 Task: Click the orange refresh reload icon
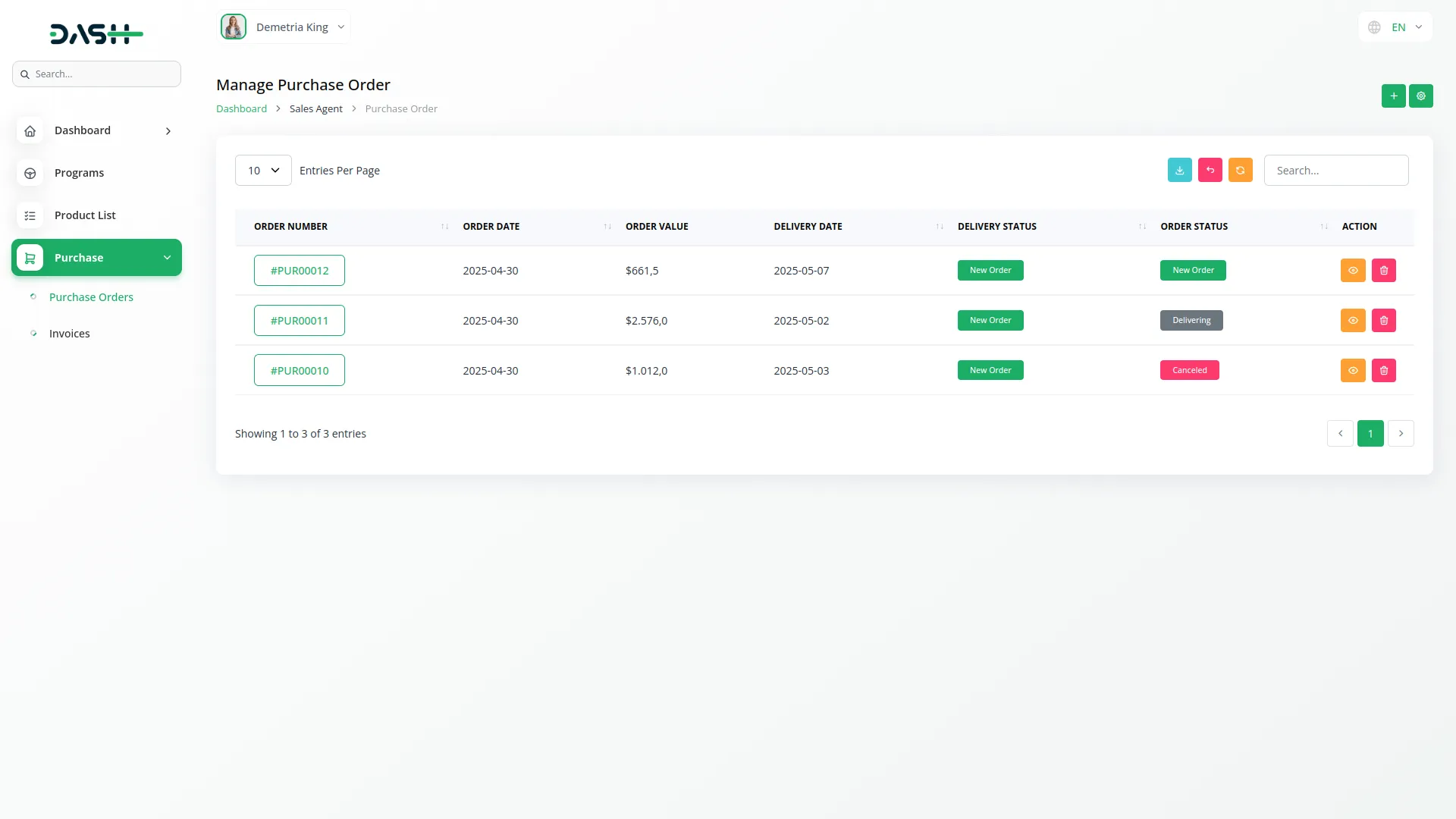tap(1240, 171)
